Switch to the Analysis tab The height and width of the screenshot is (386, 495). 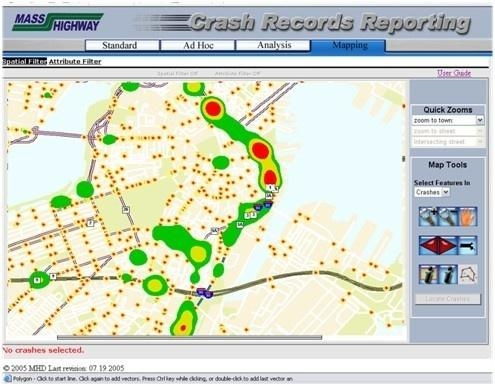click(274, 45)
